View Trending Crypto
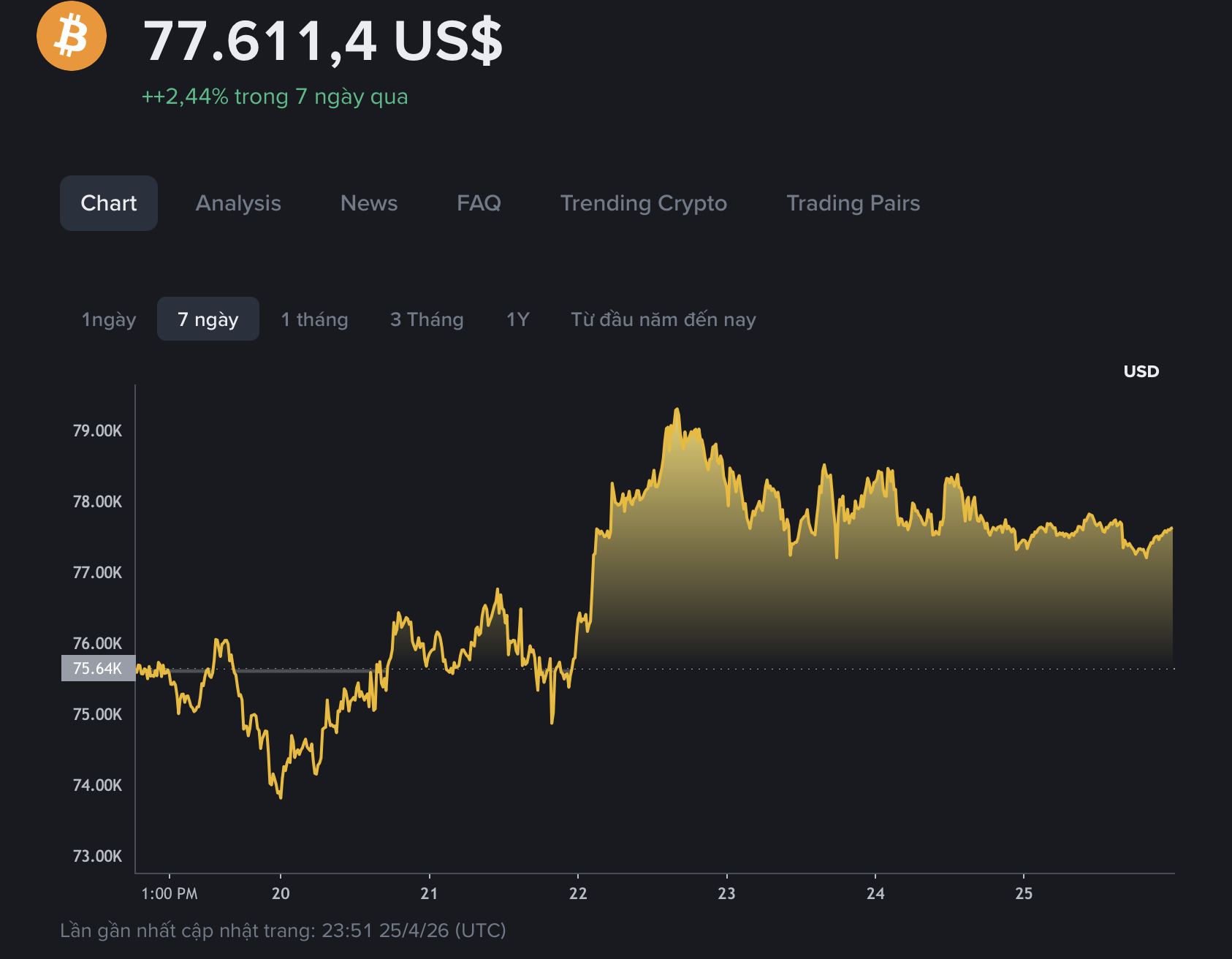This screenshot has width=1232, height=959. click(643, 203)
